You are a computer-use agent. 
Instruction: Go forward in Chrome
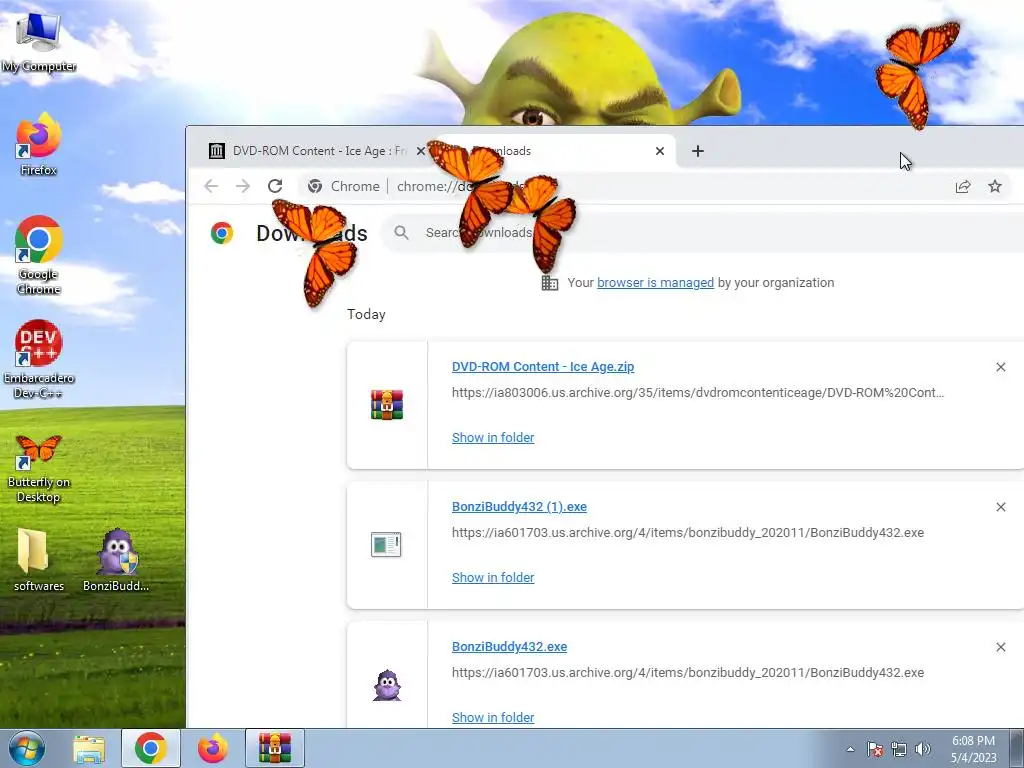243,186
